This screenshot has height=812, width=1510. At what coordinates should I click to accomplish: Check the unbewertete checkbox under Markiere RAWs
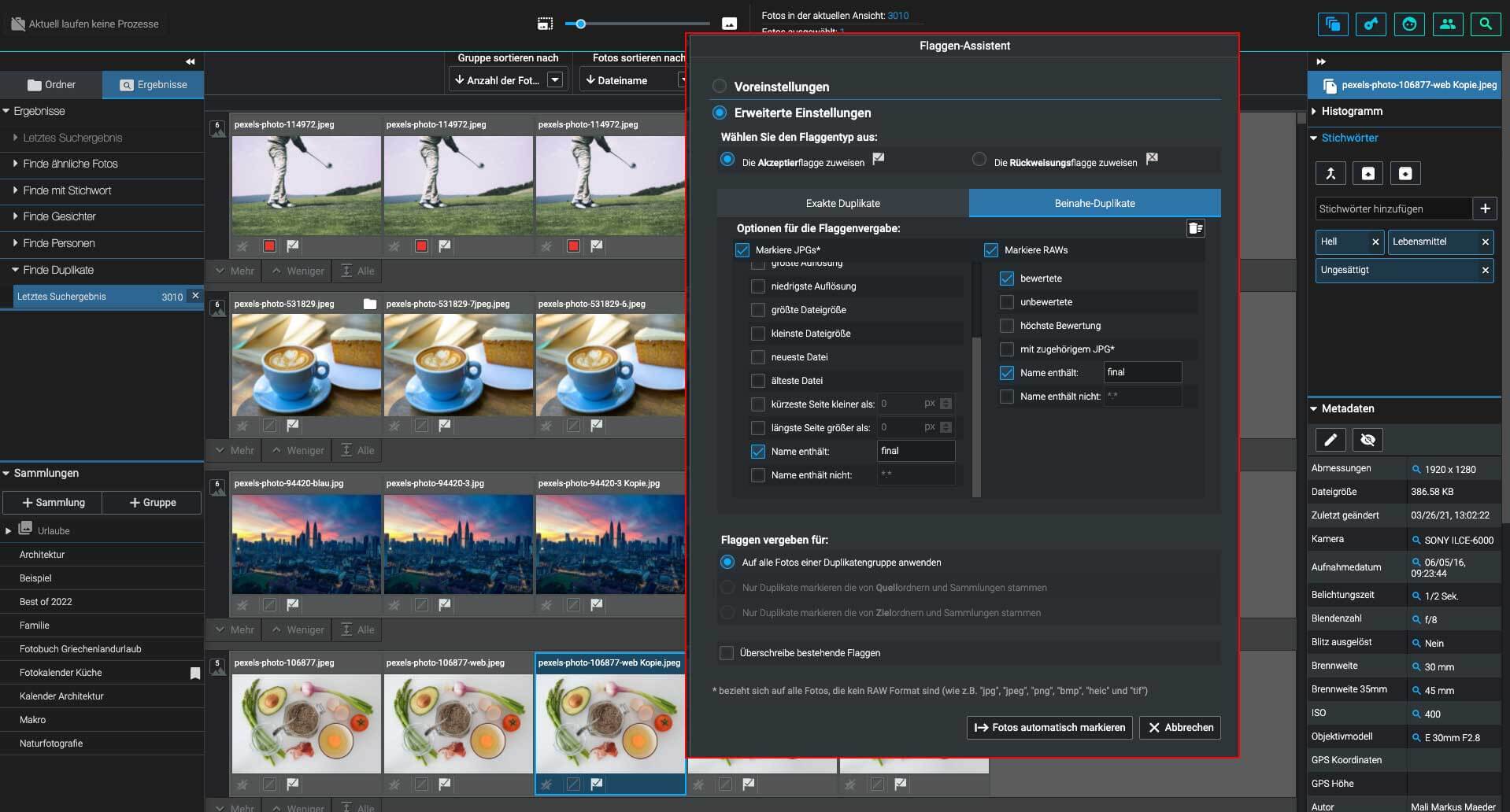tap(1006, 301)
